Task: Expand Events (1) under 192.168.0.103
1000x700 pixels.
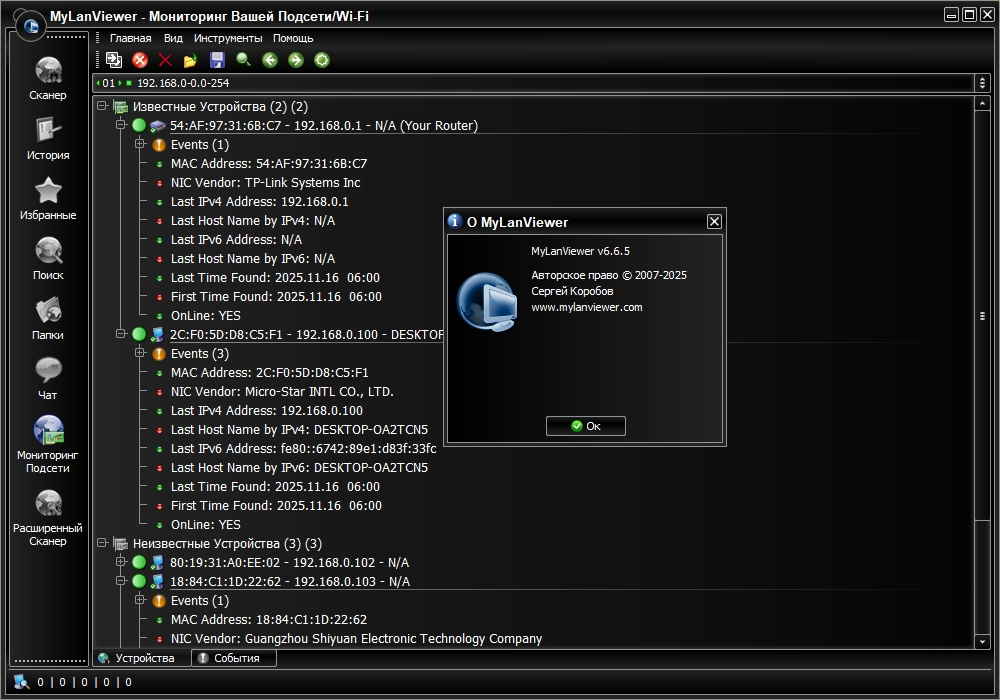Action: point(140,600)
